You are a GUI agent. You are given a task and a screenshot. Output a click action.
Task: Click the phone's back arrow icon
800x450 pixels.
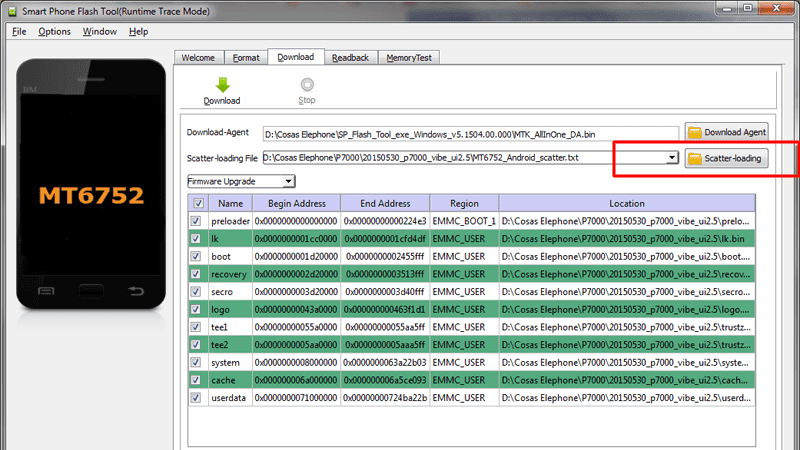tap(136, 291)
